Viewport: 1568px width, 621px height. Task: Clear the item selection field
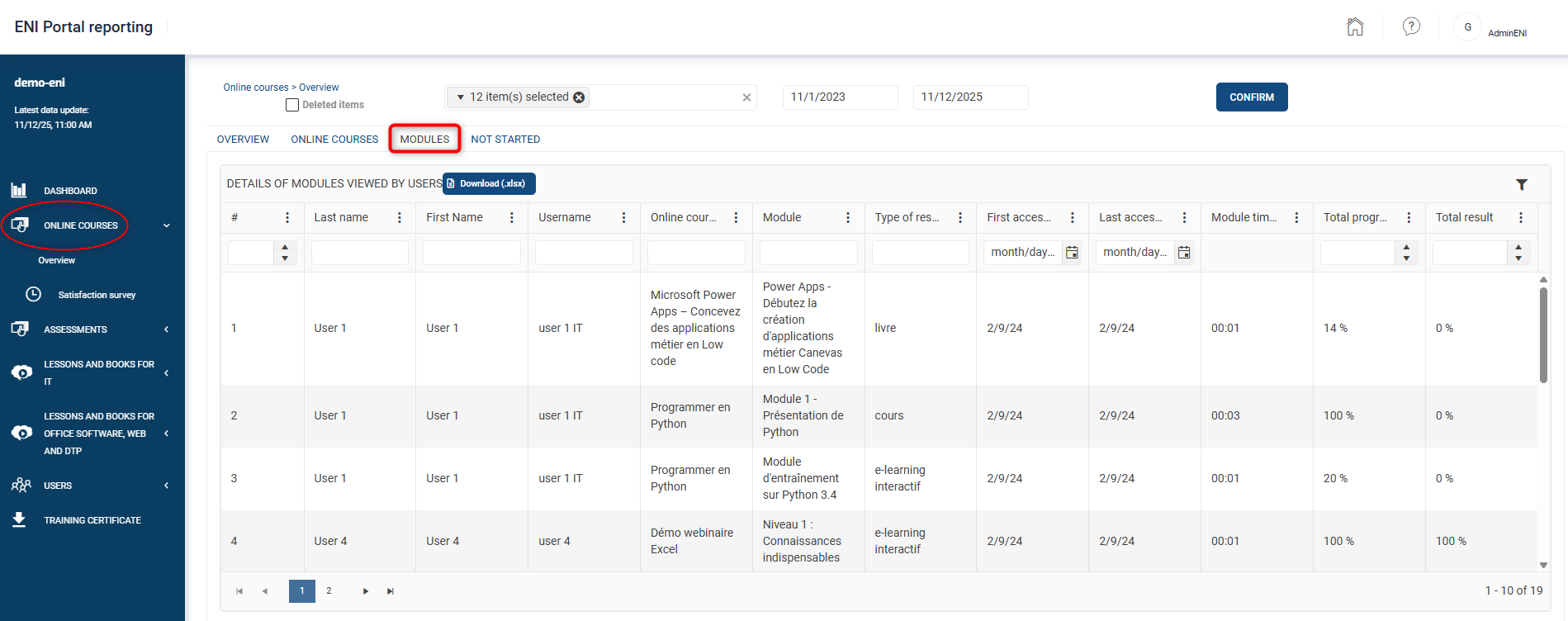tap(746, 97)
